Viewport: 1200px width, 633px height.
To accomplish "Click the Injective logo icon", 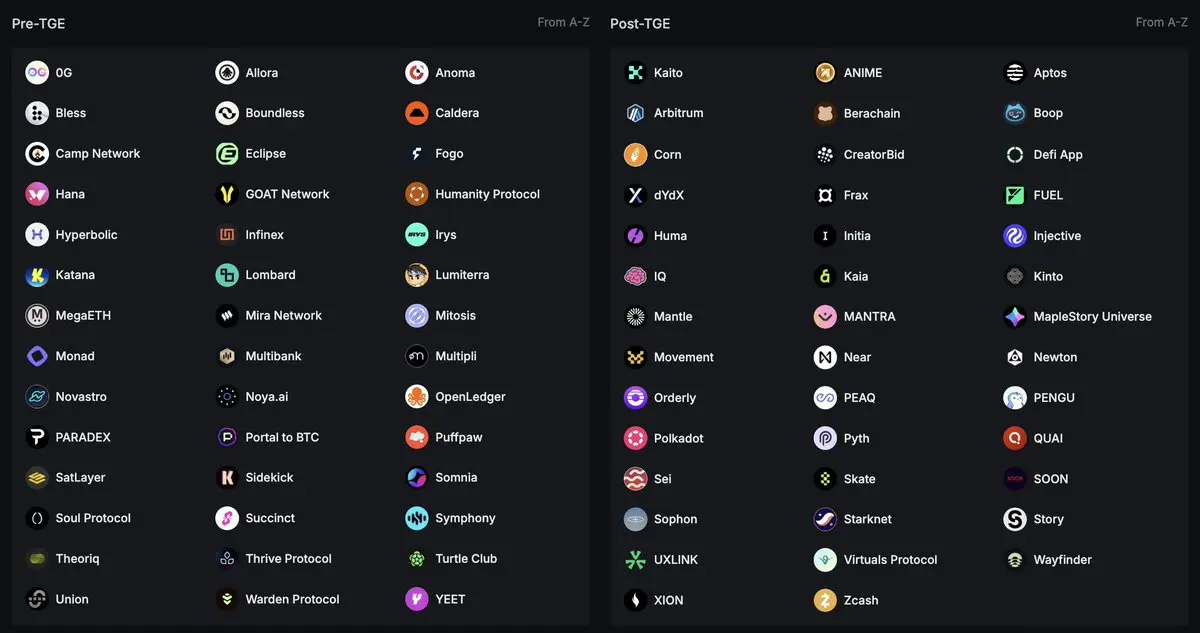I will pos(1015,236).
